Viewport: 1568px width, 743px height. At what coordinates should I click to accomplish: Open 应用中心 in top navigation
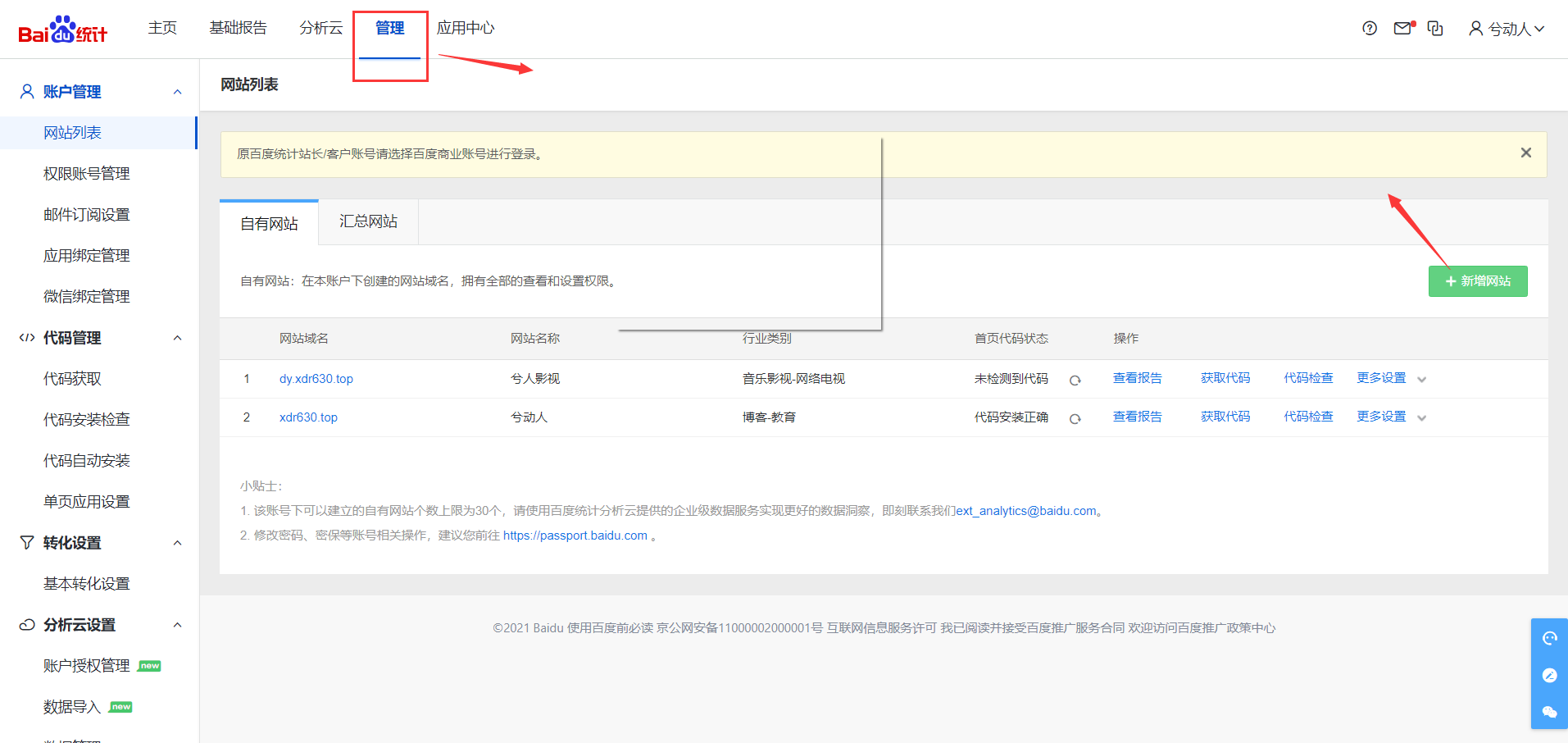pyautogui.click(x=466, y=28)
